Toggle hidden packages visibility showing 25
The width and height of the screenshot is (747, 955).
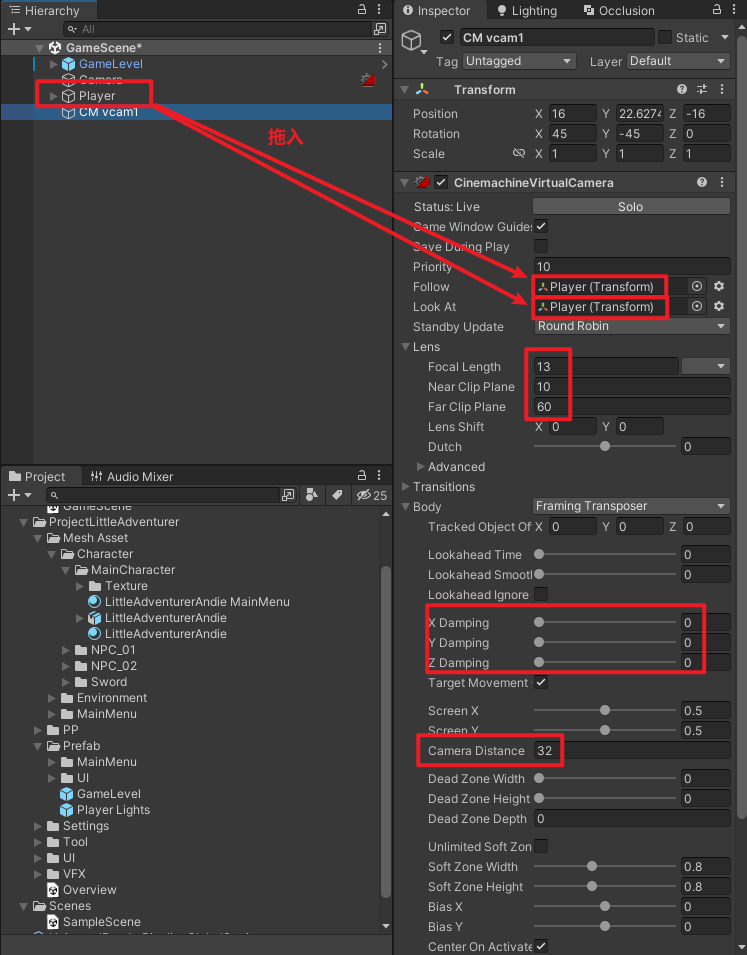(x=371, y=495)
